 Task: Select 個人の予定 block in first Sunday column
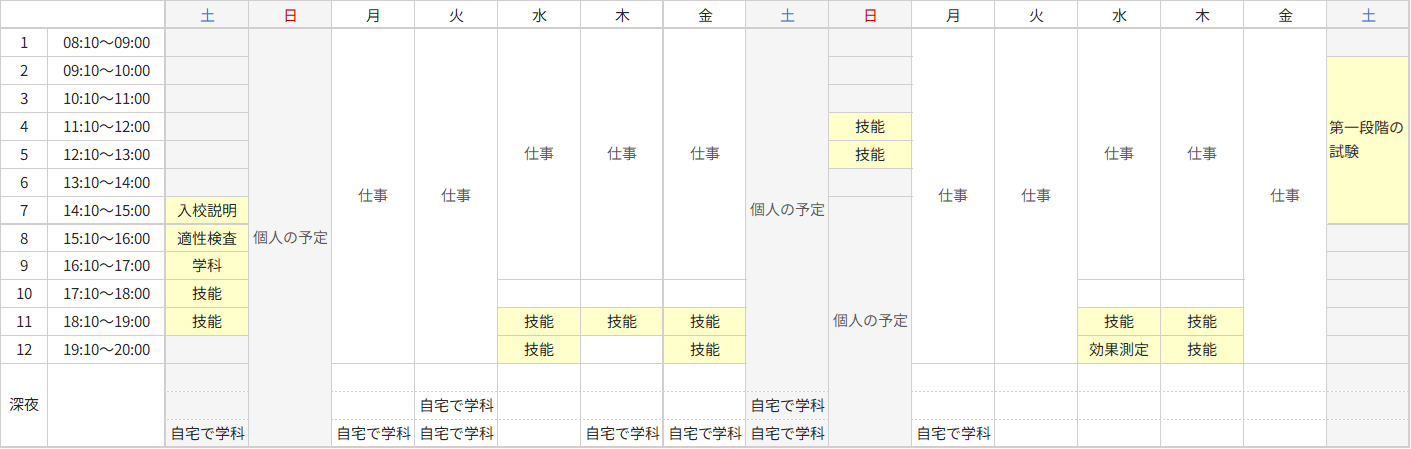290,238
